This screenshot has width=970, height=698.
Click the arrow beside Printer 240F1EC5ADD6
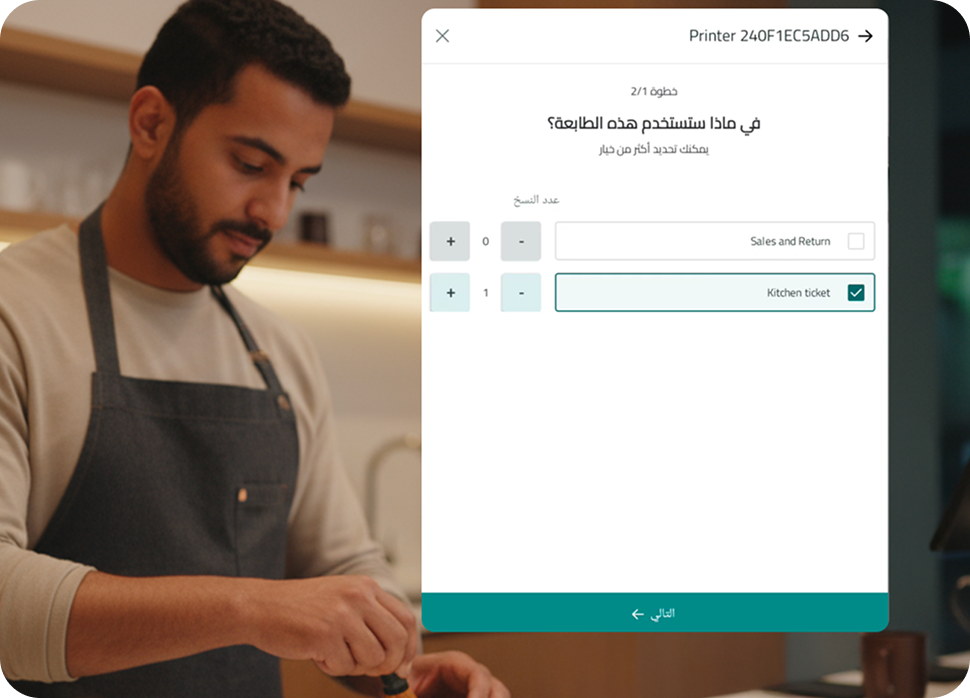pyautogui.click(x=865, y=36)
